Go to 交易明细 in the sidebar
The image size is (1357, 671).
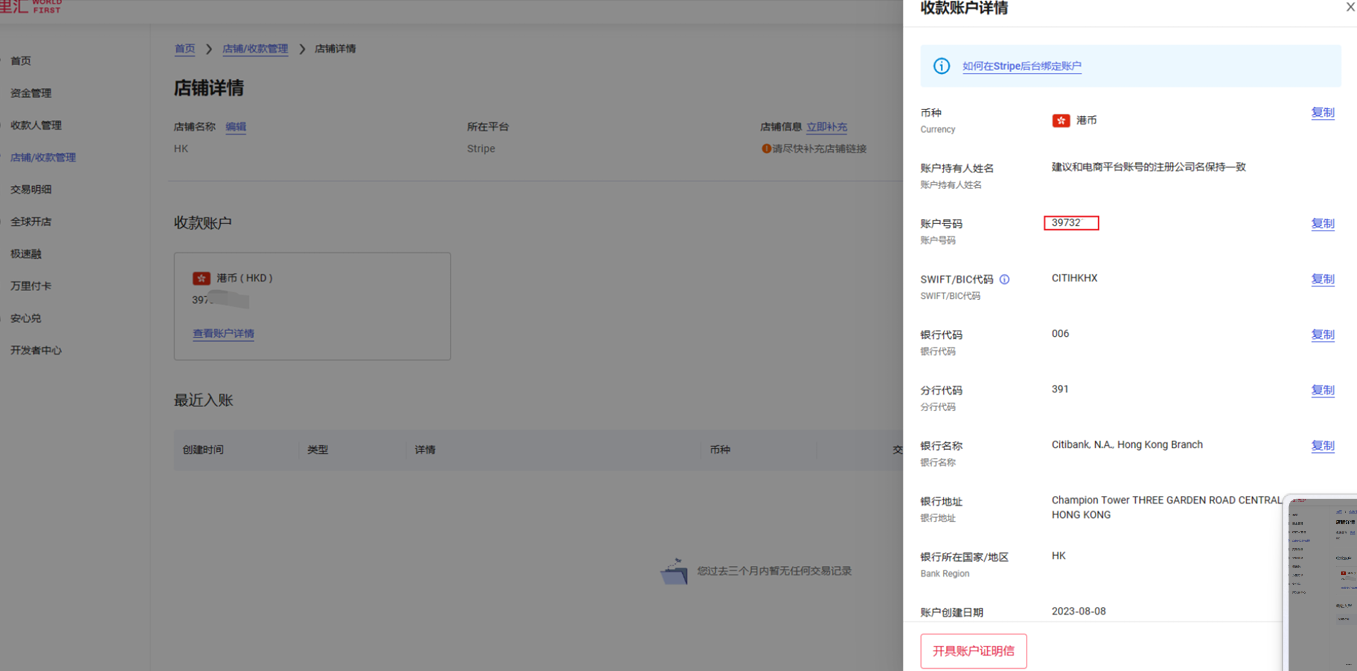pyautogui.click(x=31, y=189)
